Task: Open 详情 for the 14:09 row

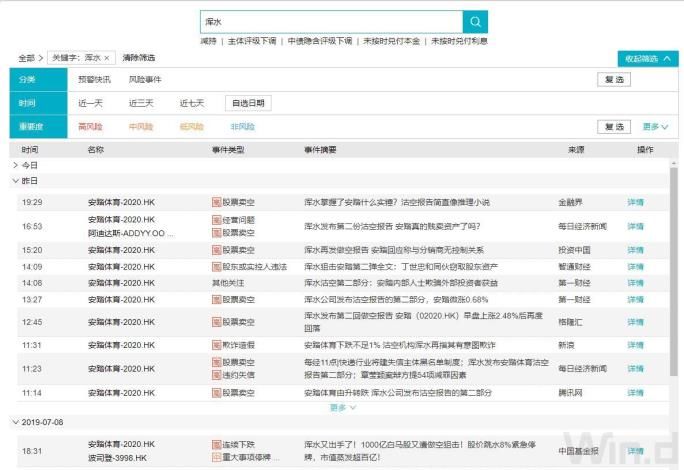Action: [636, 267]
